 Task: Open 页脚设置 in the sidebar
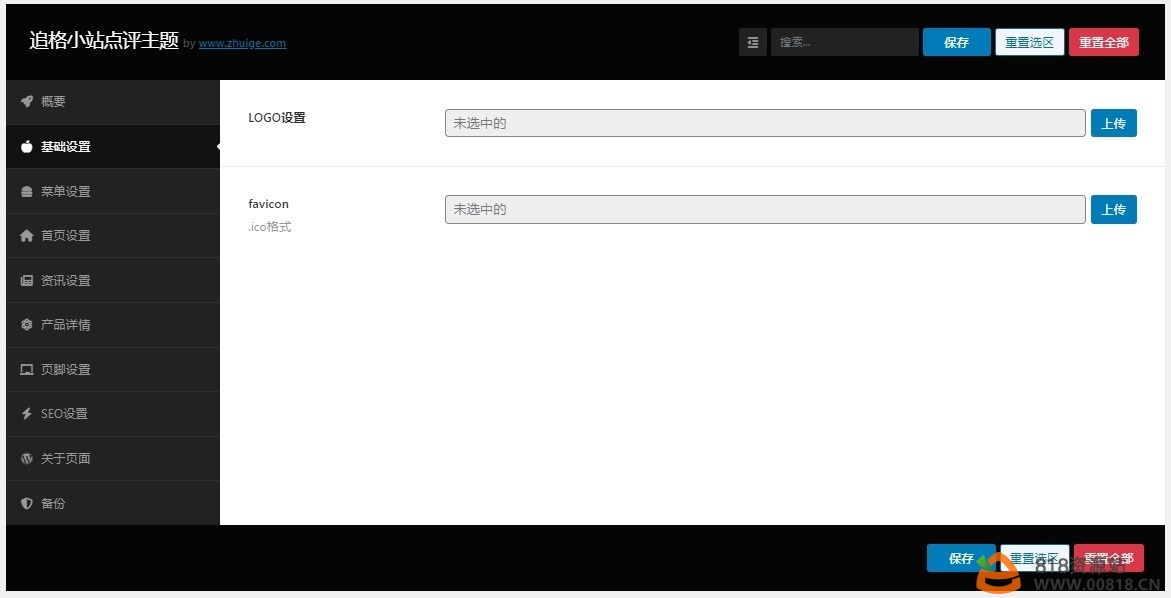click(x=113, y=370)
